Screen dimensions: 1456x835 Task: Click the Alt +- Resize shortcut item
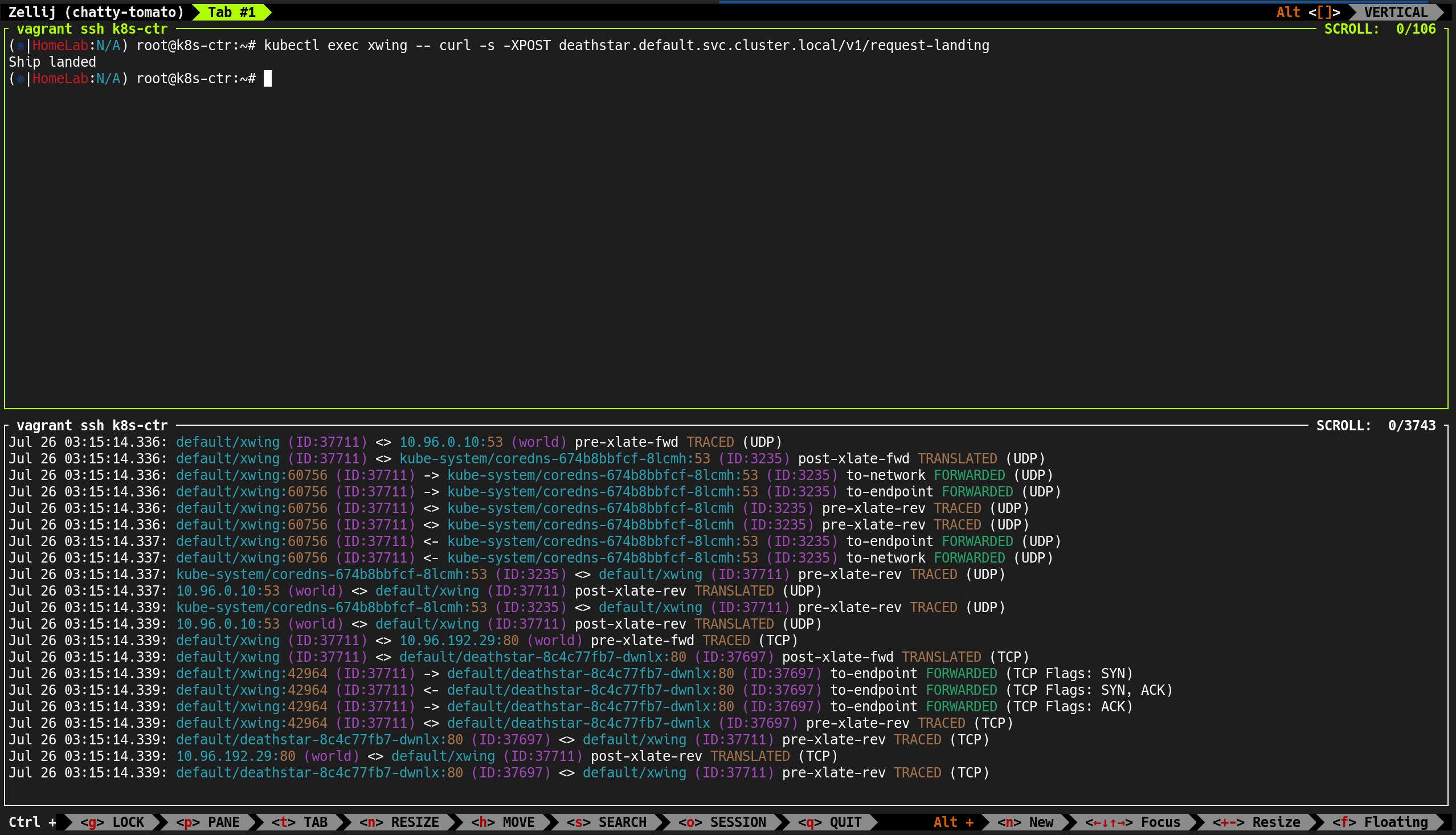coord(1256,822)
